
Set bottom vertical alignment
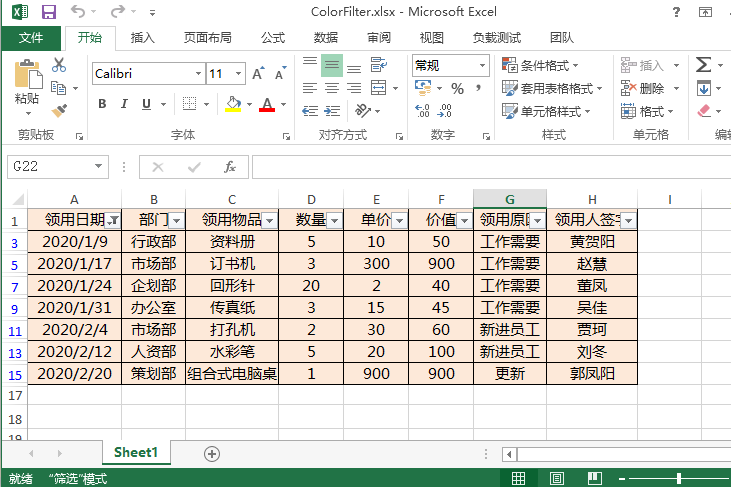tap(354, 68)
